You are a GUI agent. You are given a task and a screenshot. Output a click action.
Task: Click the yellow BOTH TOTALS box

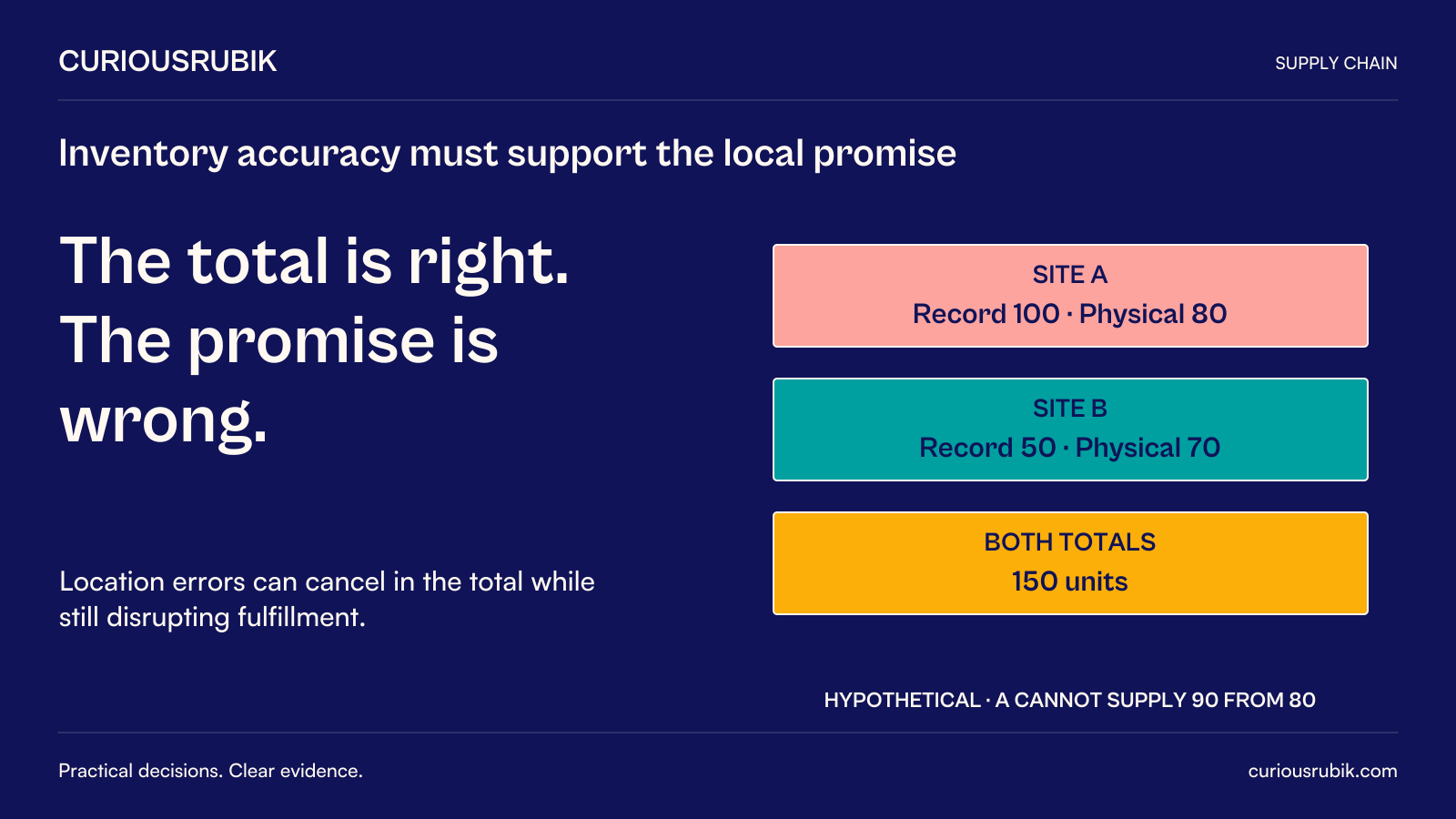coord(1070,563)
